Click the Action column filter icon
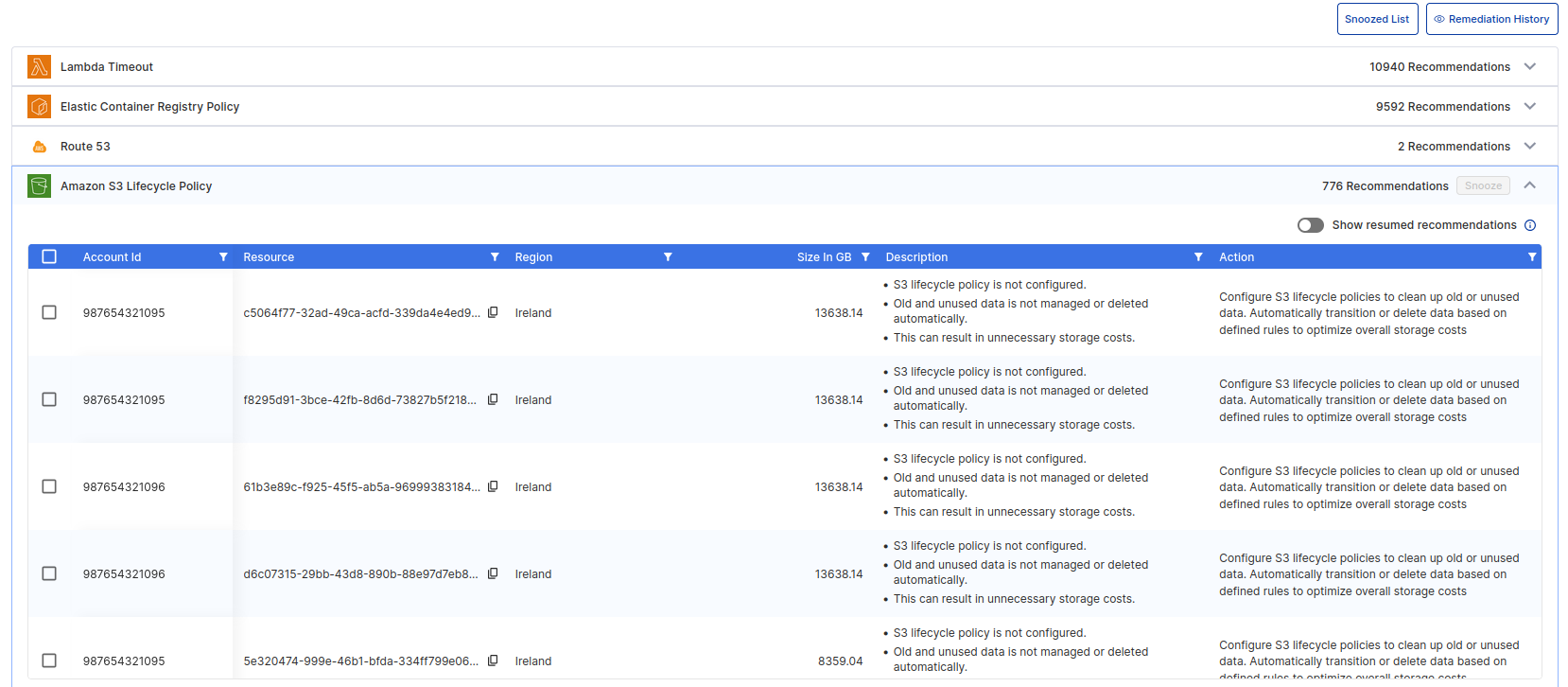1568x687 pixels. pos(1531,257)
